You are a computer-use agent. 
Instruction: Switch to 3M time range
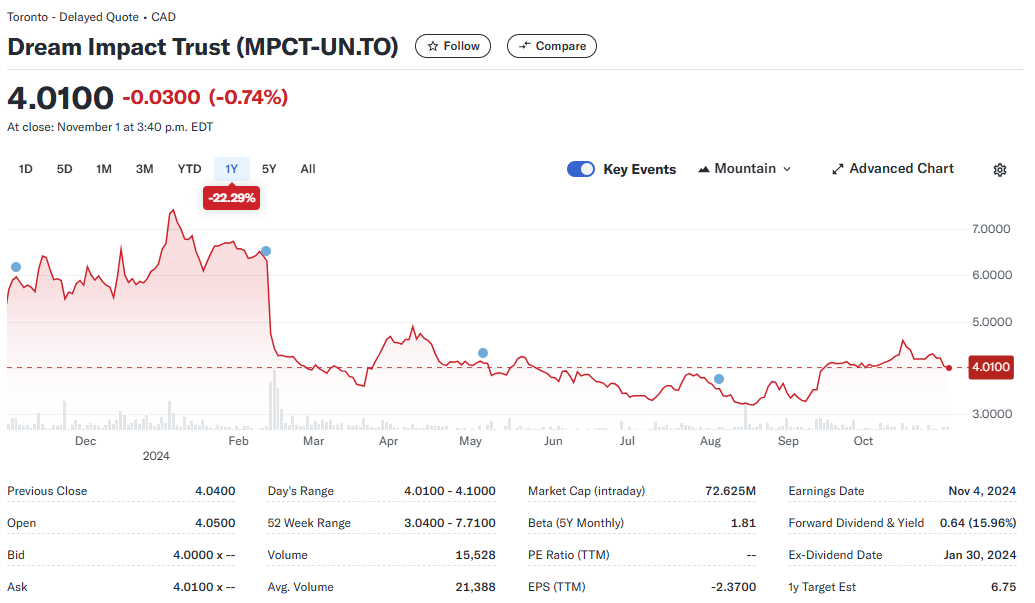coord(145,169)
